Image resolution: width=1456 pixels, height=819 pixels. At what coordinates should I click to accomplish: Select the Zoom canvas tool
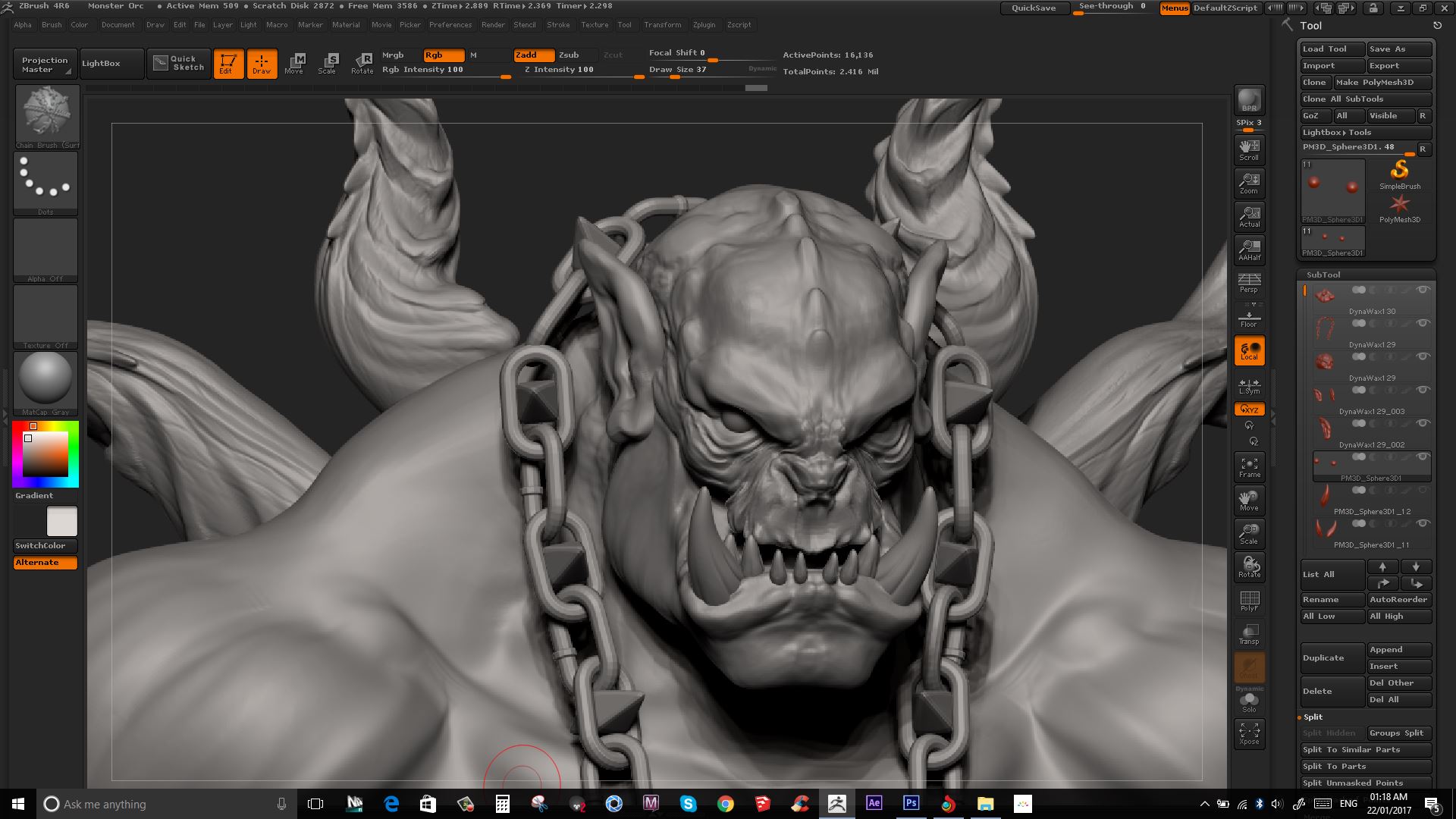pyautogui.click(x=1249, y=183)
